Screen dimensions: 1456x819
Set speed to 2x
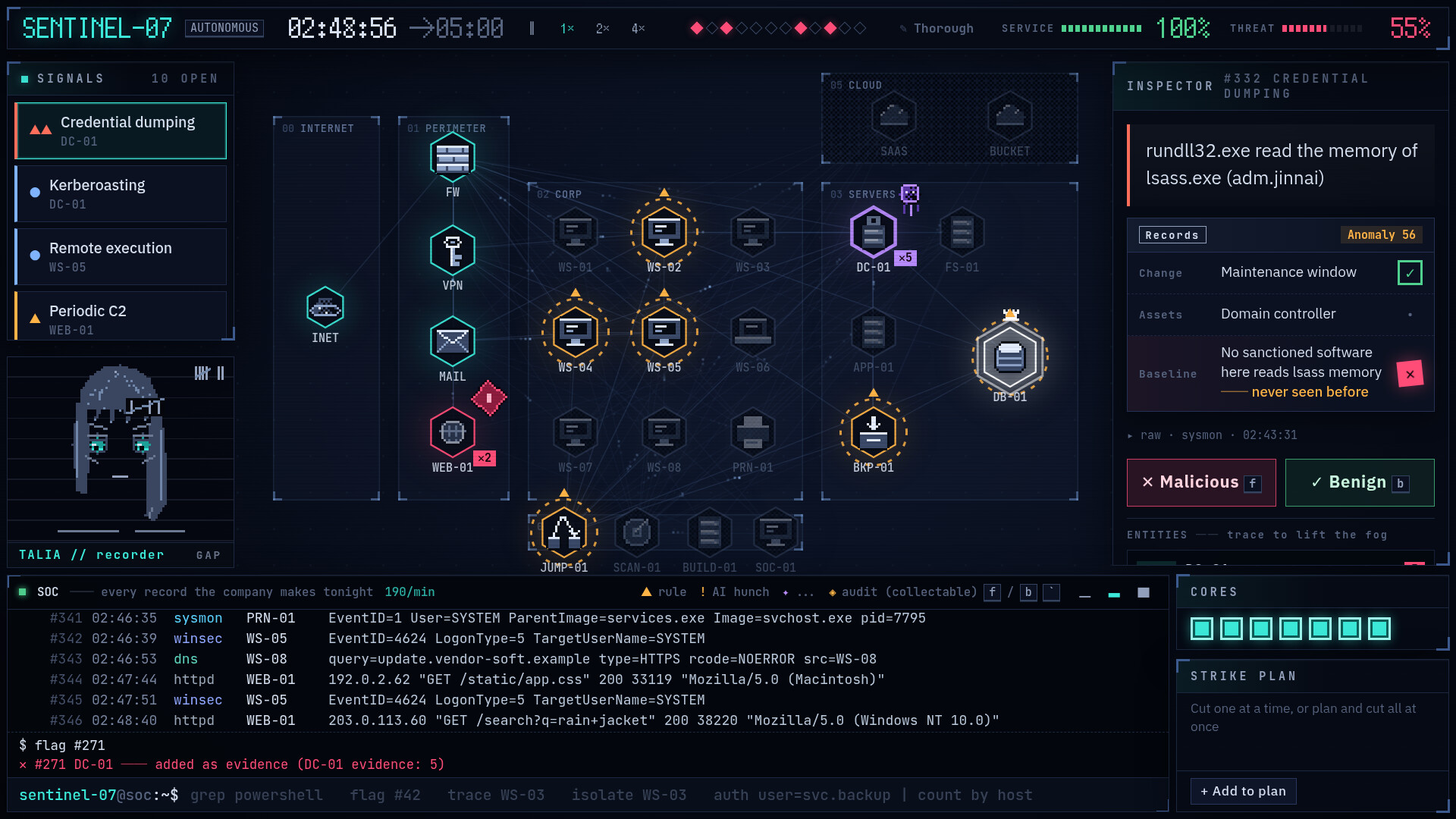tap(602, 28)
